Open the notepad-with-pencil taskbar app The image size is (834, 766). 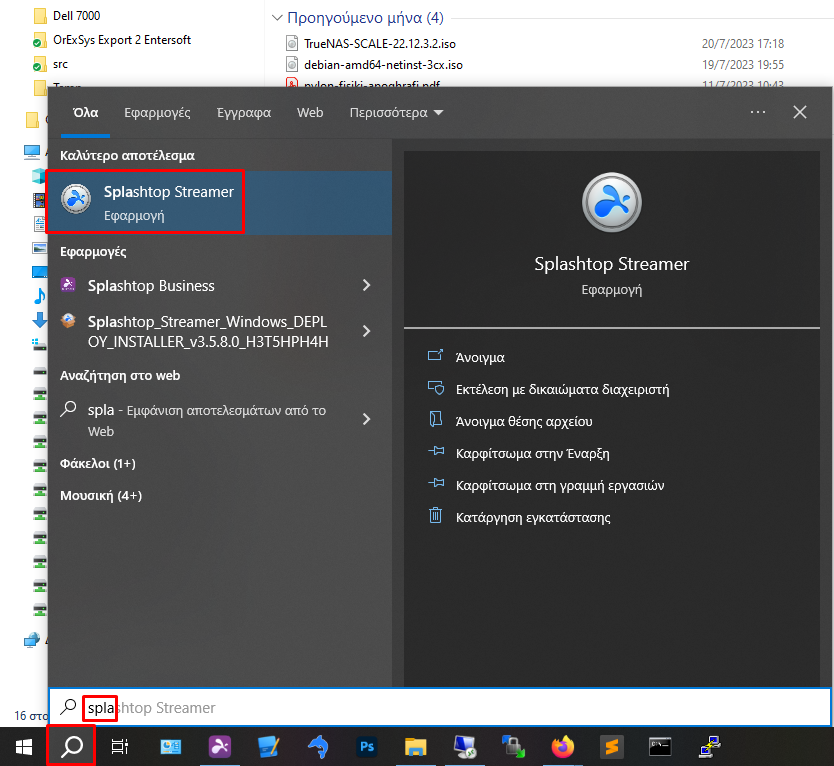269,747
